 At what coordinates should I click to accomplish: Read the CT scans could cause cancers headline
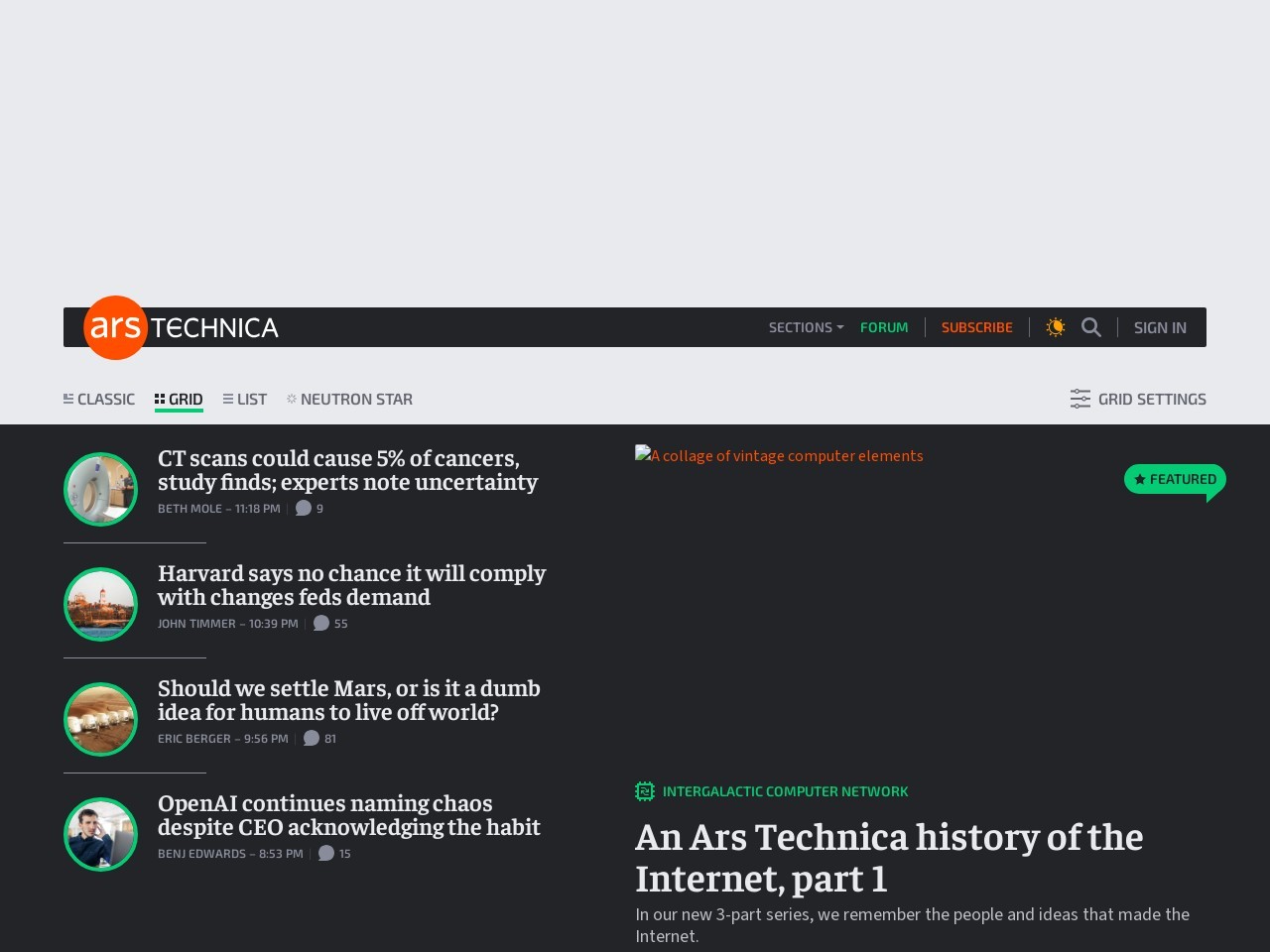347,470
